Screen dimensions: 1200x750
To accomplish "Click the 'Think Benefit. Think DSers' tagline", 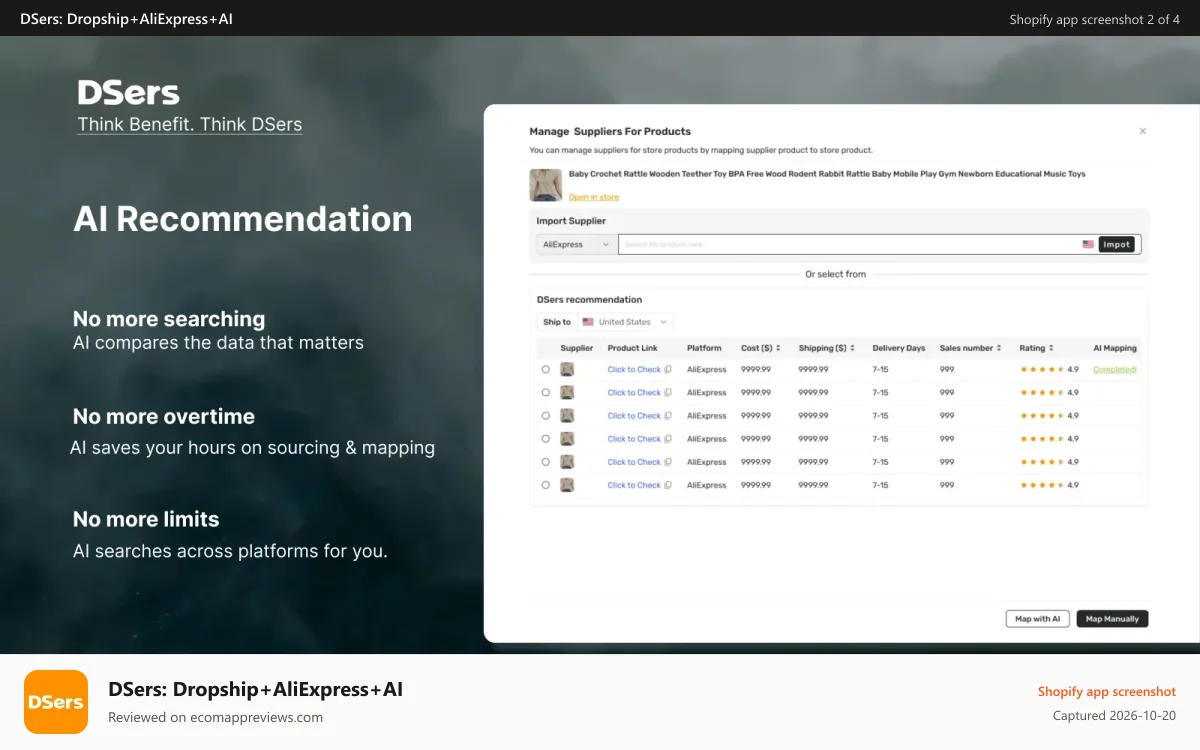I will 190,125.
